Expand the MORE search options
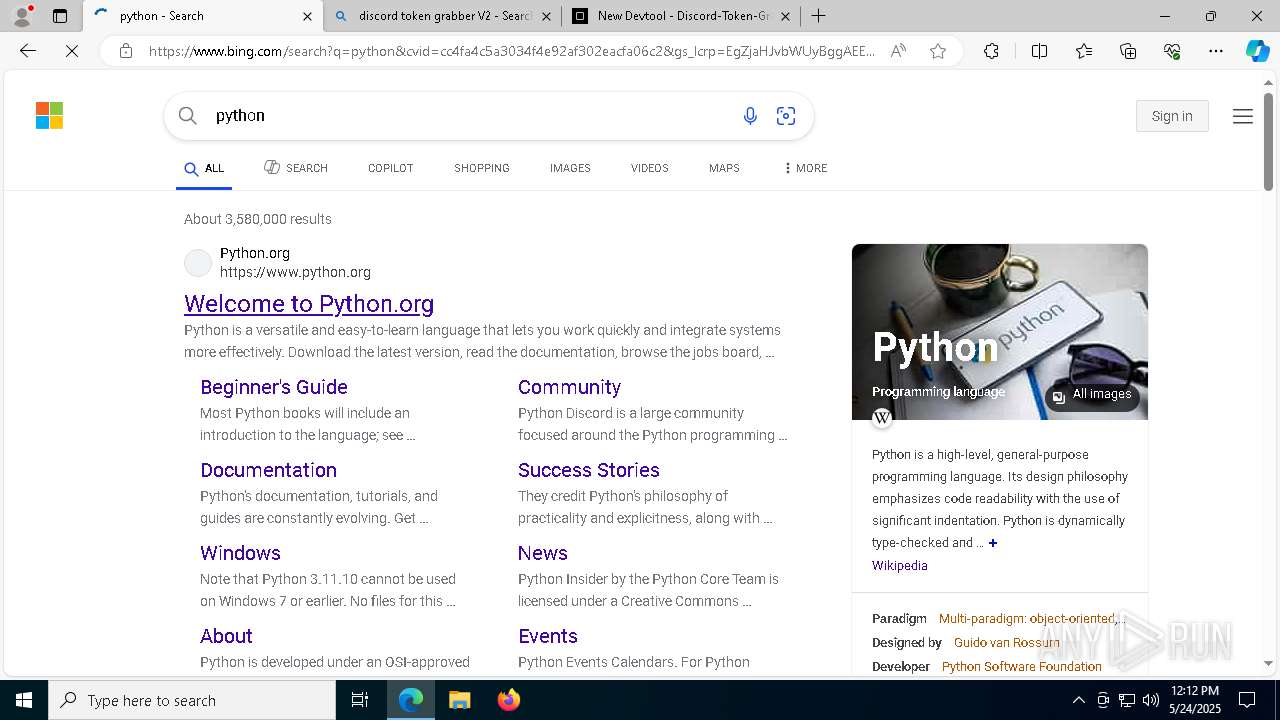Viewport: 1280px width, 720px height. point(806,168)
